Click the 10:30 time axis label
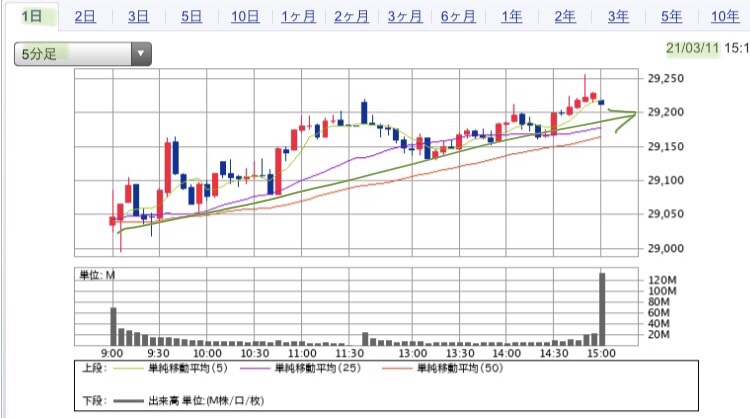 point(254,353)
